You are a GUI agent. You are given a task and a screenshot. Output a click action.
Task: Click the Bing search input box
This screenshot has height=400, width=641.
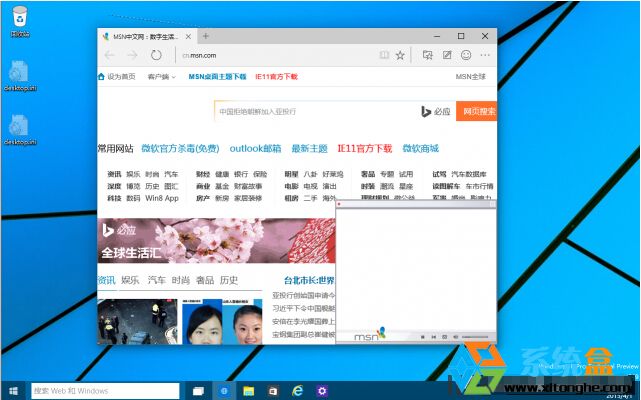[x=315, y=111]
